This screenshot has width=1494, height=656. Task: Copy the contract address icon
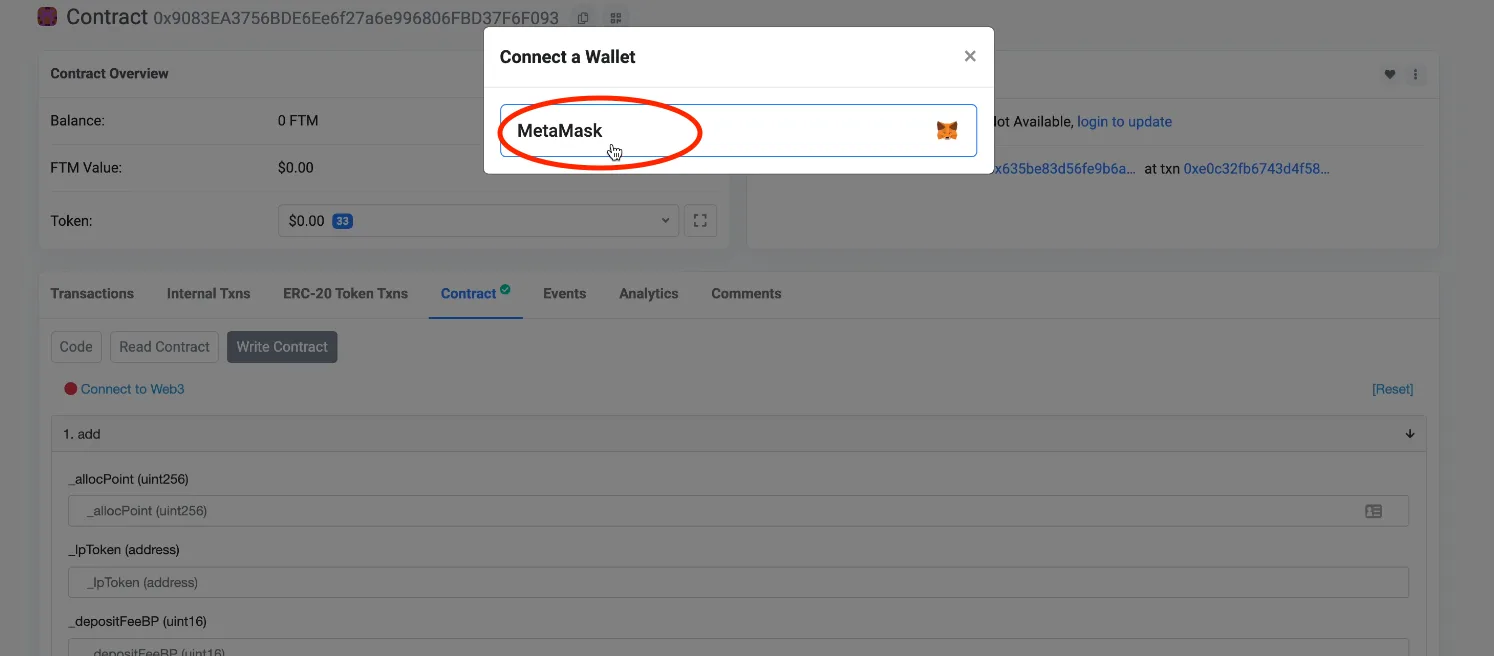(583, 18)
